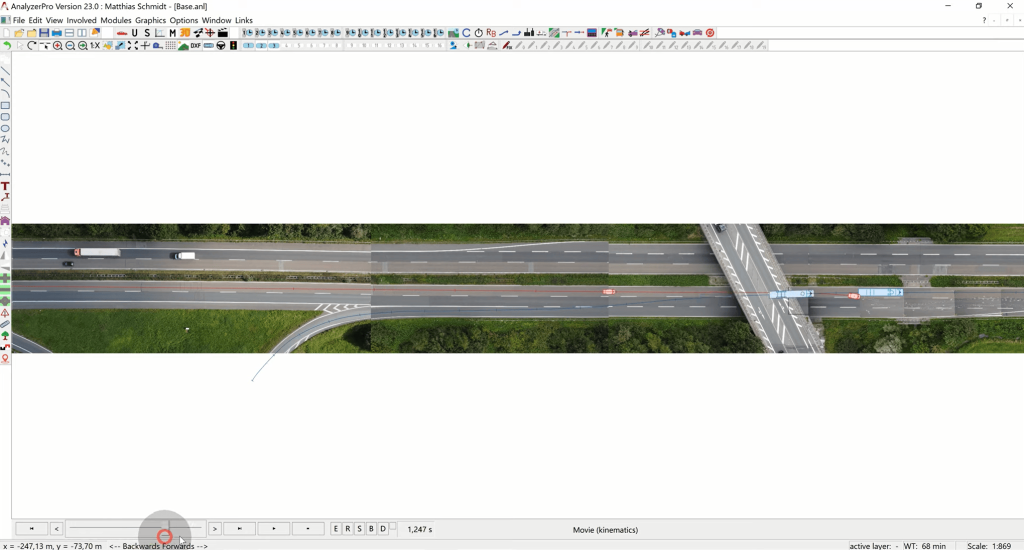Click the DXF import toolbar icon

196,46
